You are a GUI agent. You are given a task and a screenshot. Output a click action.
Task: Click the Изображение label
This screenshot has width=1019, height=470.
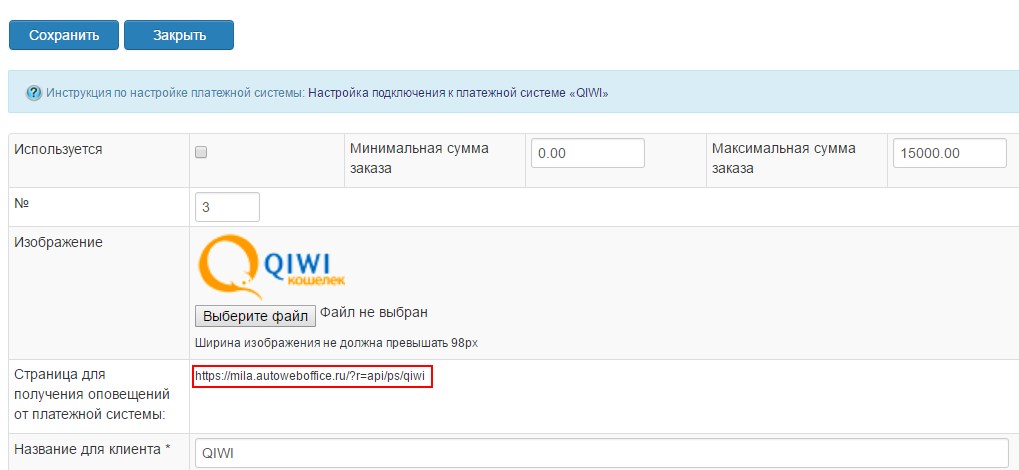tap(58, 242)
